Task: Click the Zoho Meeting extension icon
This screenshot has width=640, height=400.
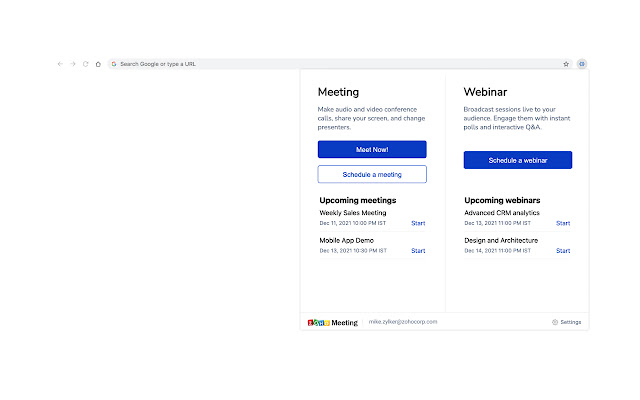Action: [581, 64]
